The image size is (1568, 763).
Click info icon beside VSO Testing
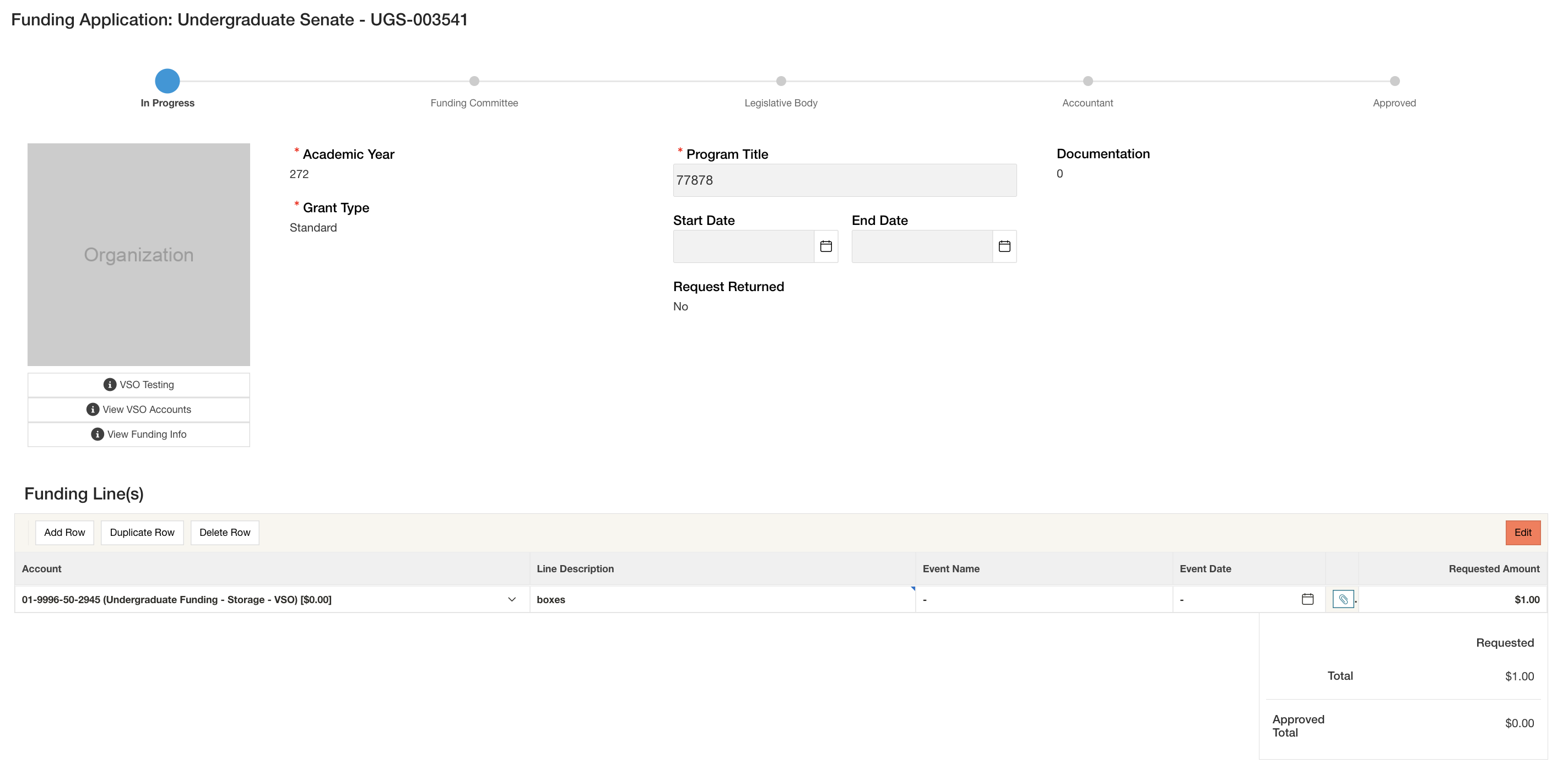110,385
